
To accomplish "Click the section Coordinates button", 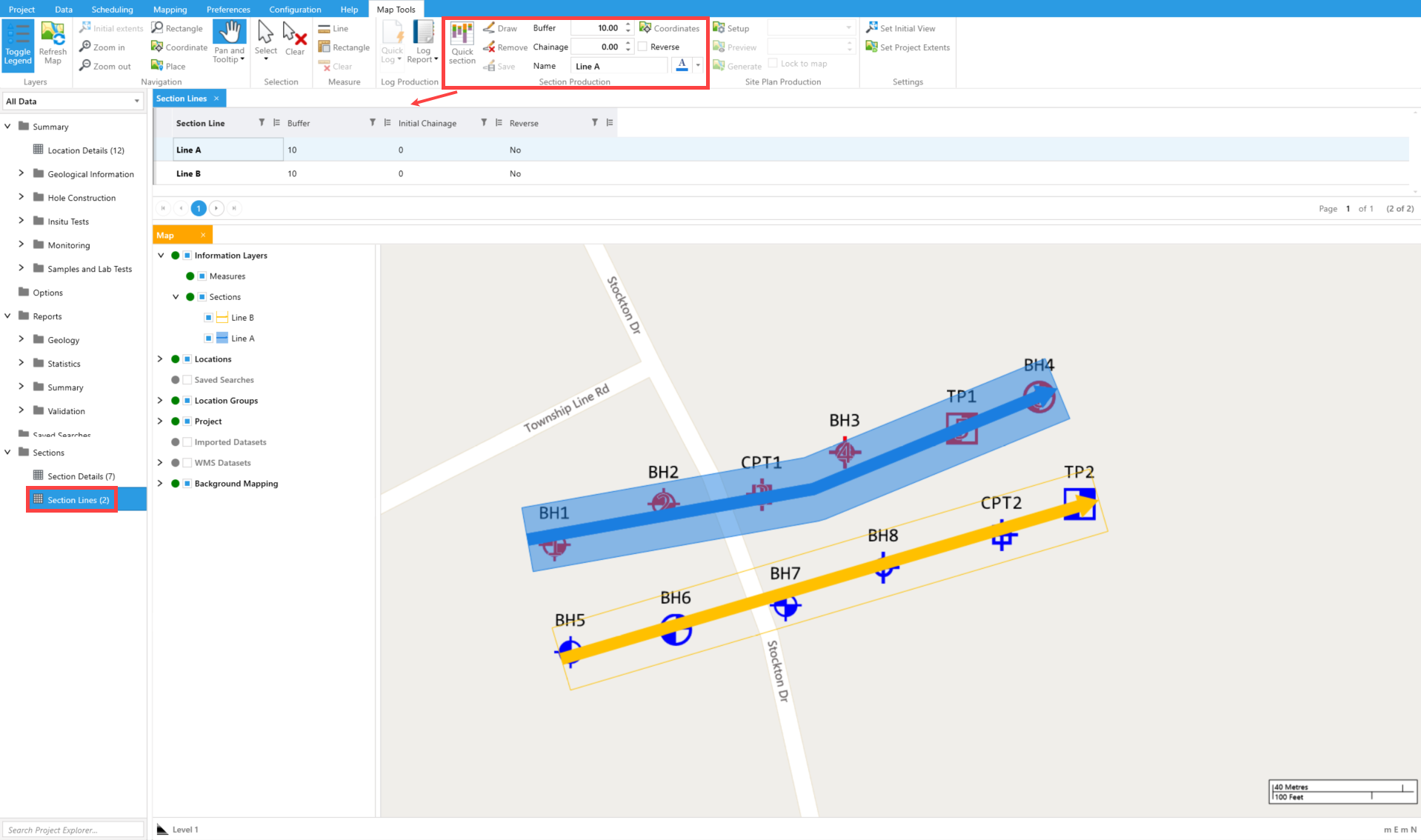I will pyautogui.click(x=670, y=28).
